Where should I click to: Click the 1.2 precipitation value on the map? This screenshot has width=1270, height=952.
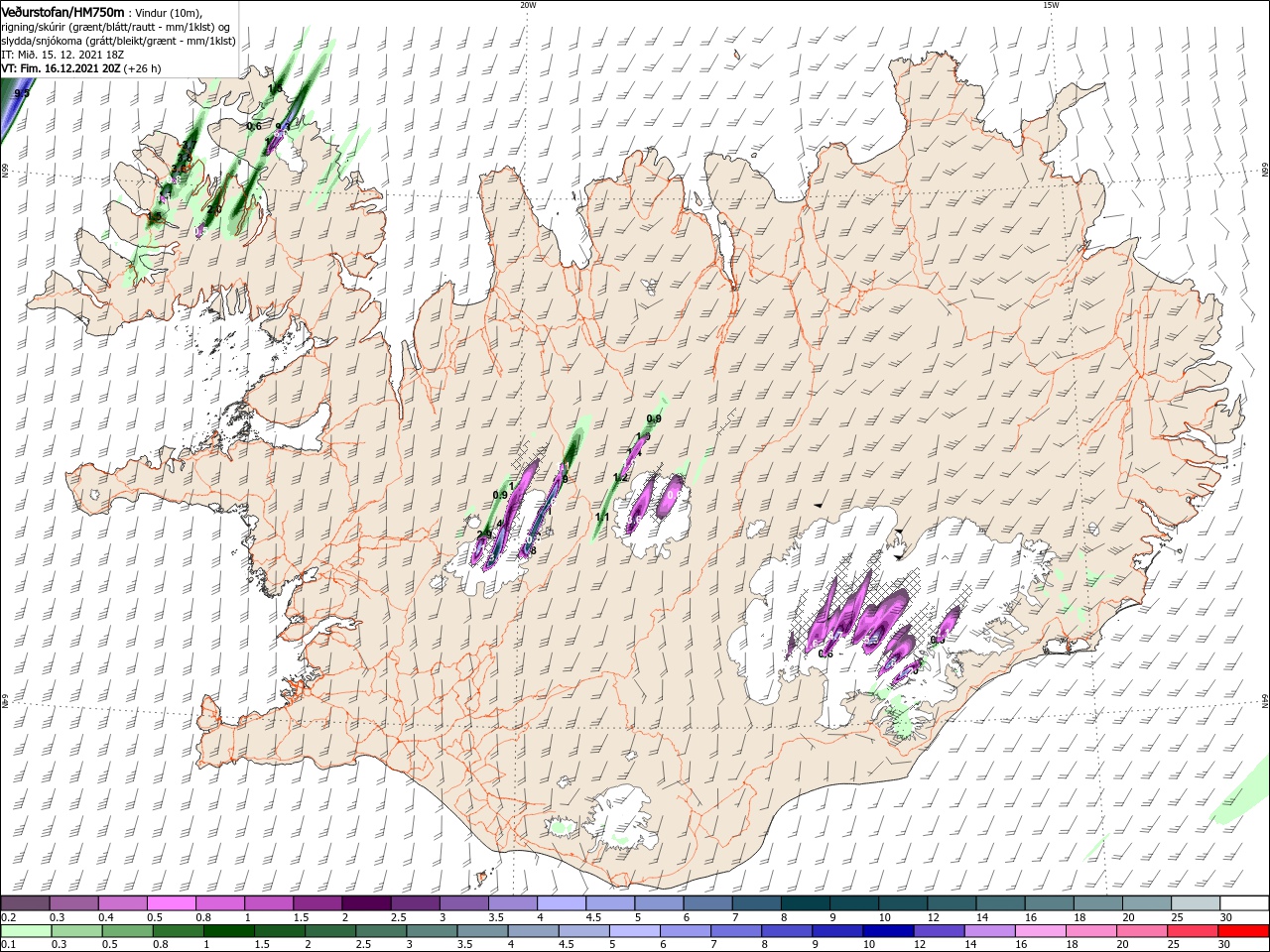621,478
